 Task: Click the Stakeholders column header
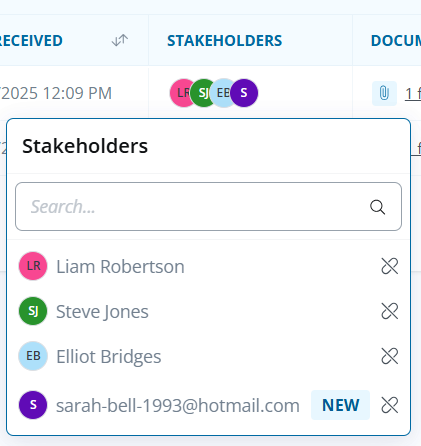224,40
